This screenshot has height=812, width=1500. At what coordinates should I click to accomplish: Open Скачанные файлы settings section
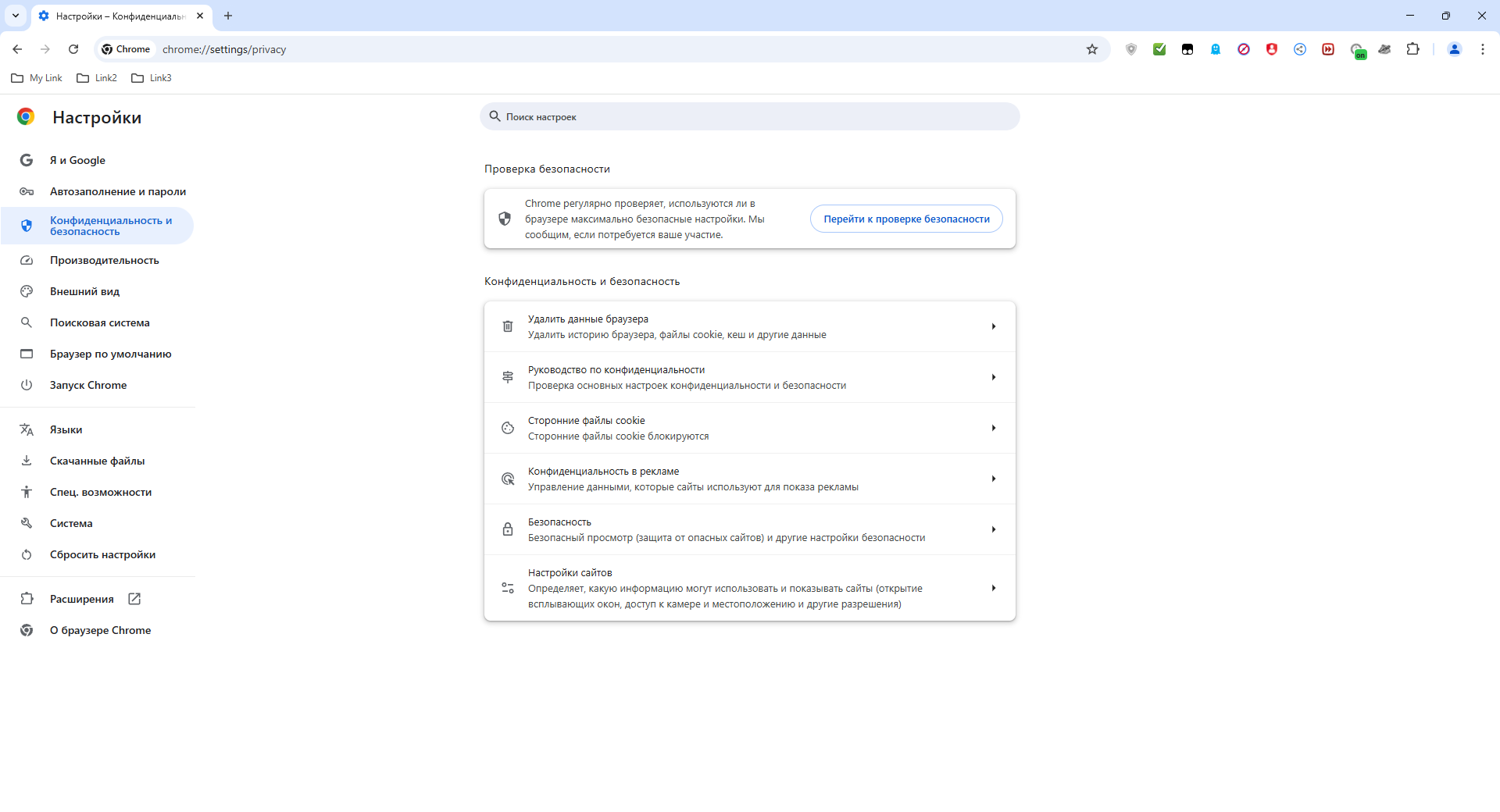point(97,461)
